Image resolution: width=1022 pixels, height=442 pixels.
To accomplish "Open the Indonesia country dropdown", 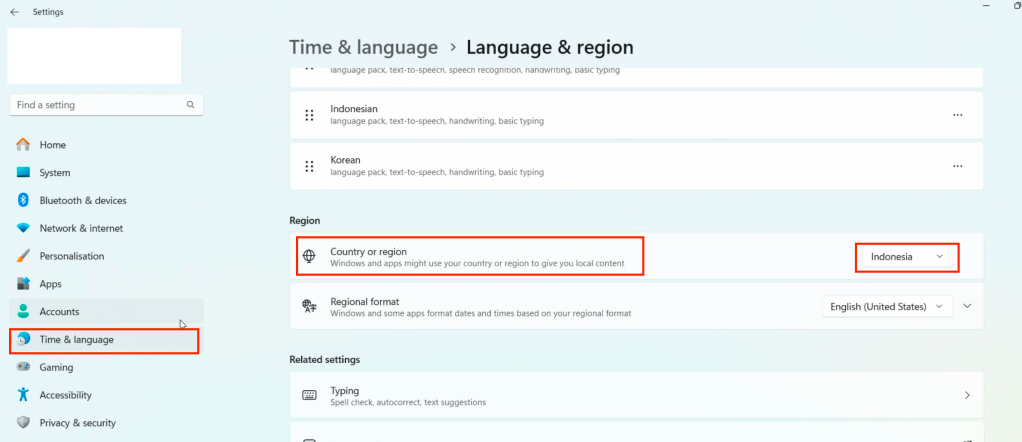I will [x=906, y=257].
